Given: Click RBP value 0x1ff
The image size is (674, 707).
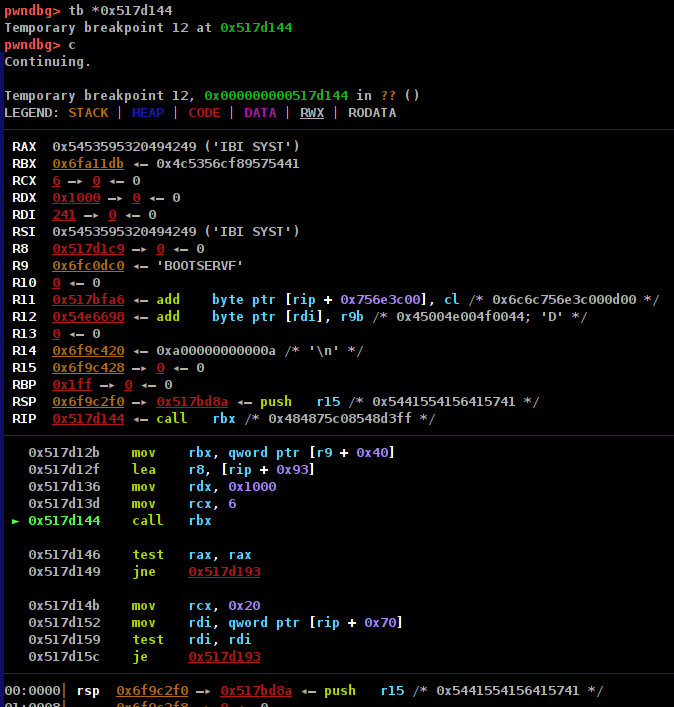Looking at the screenshot, I should [72, 385].
